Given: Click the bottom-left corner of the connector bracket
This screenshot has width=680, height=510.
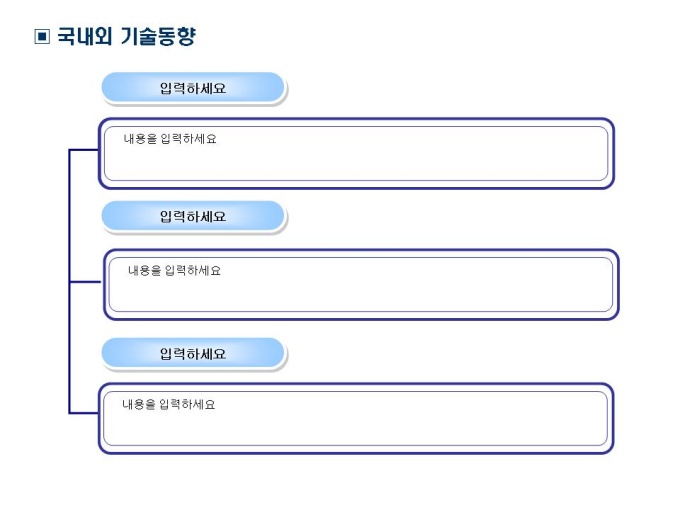Looking at the screenshot, I should click(x=69, y=412).
